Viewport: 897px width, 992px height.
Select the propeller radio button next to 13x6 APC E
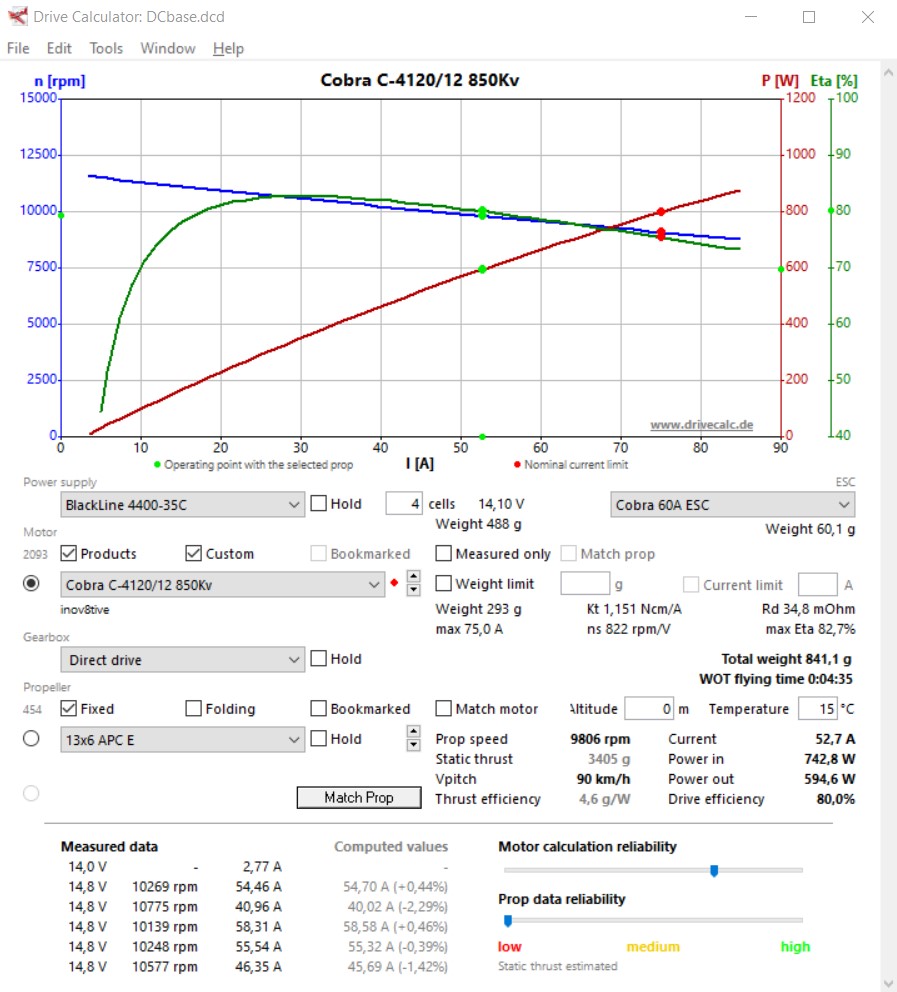click(31, 739)
